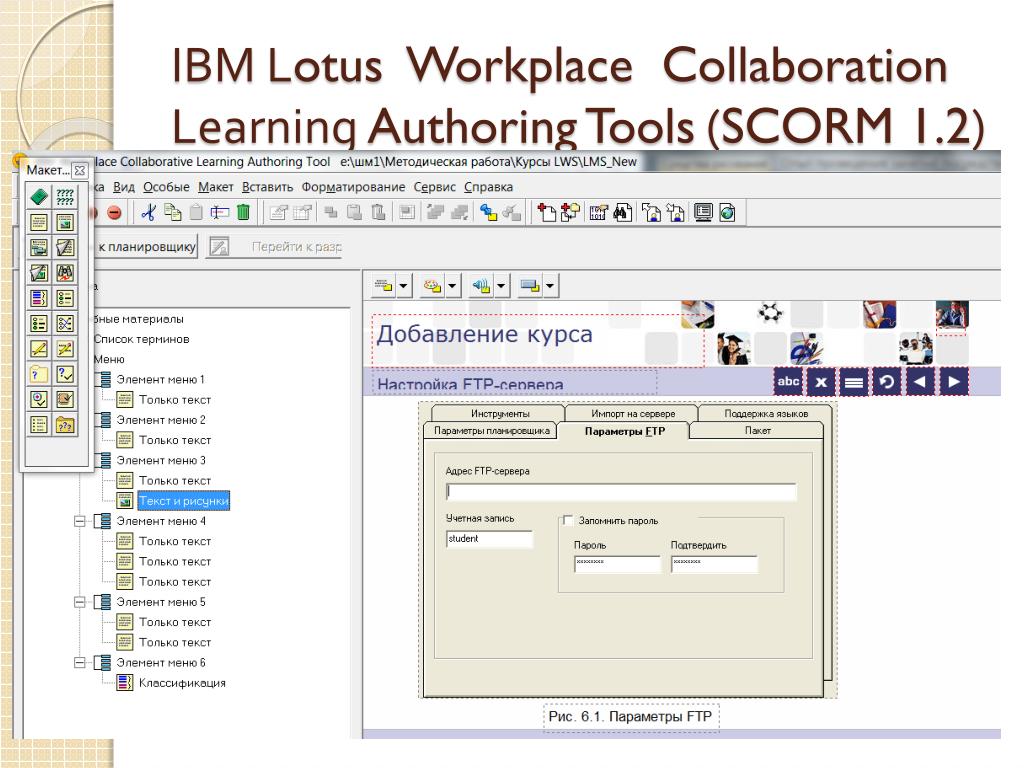The width and height of the screenshot is (1024, 768).
Task: Collapse the Элемент меню 6 tree node
Action: [80, 663]
